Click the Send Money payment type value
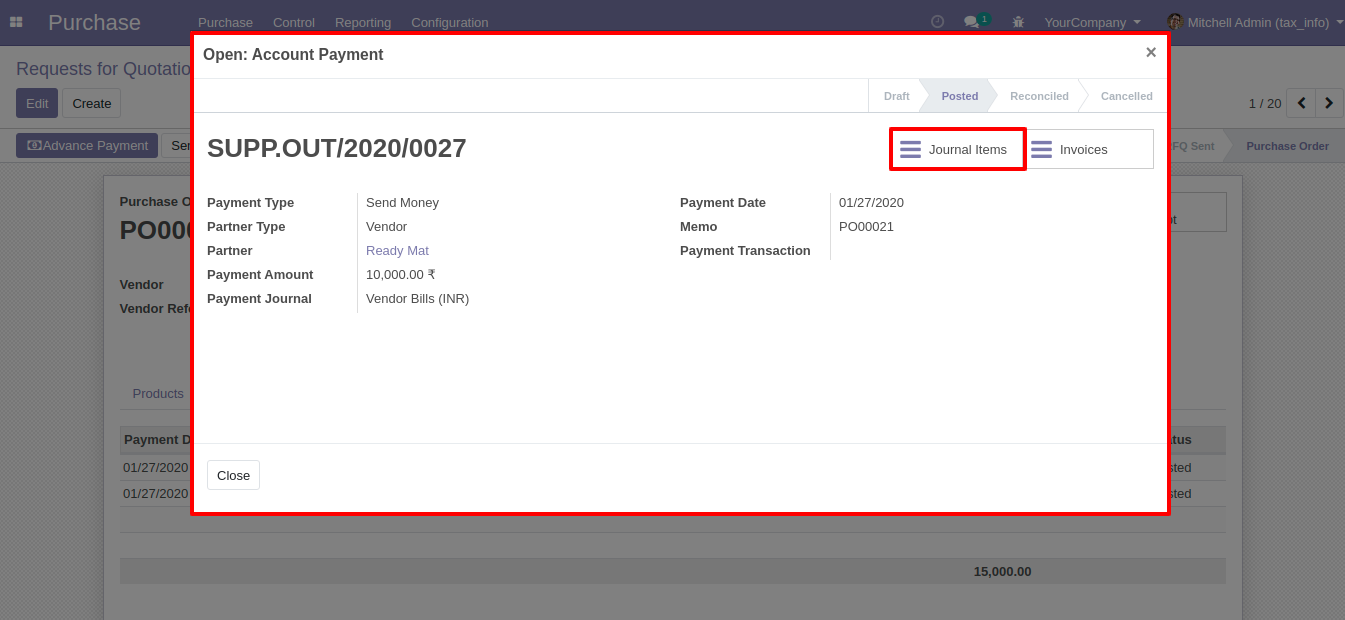This screenshot has width=1345, height=620. pos(402,203)
